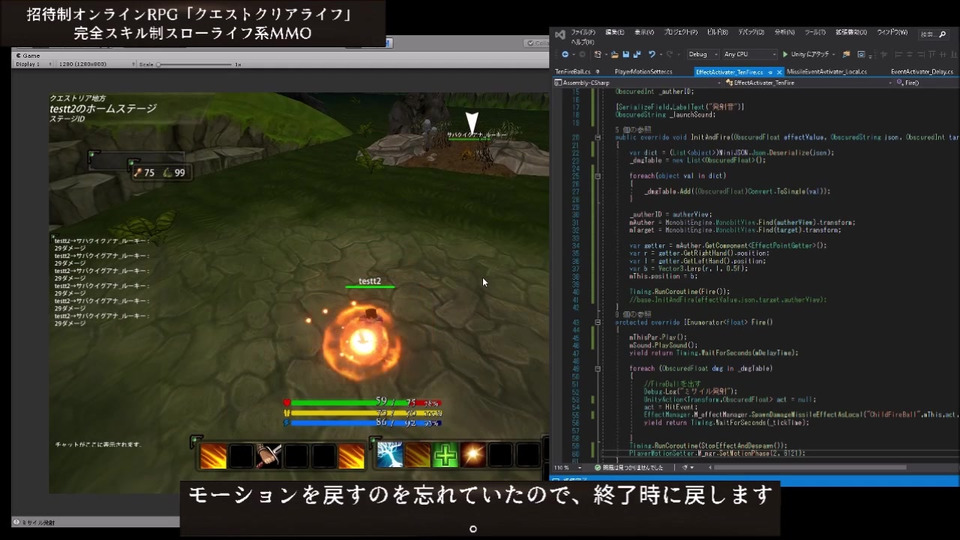Click the save all icon in VS toolbar
Image resolution: width=960 pixels, height=540 pixels.
pos(637,54)
